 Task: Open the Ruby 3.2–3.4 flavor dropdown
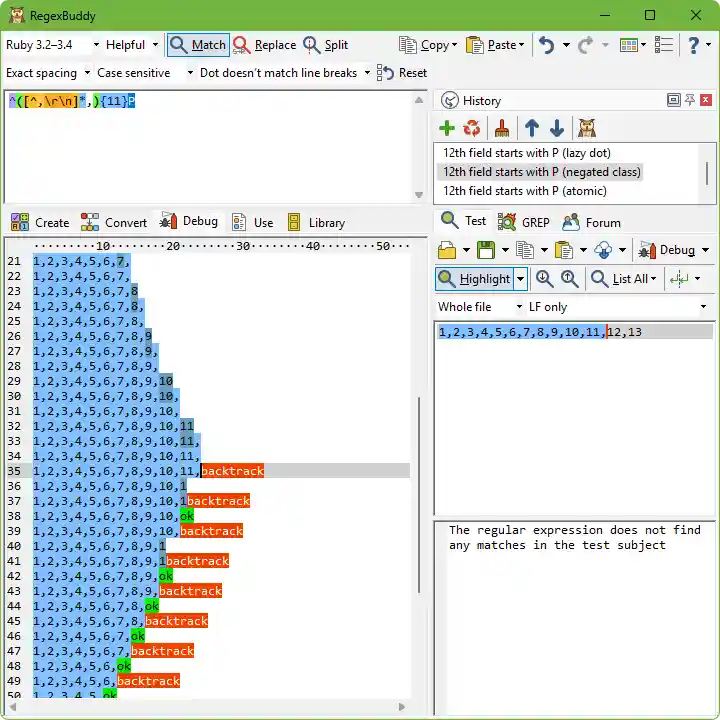[52, 45]
